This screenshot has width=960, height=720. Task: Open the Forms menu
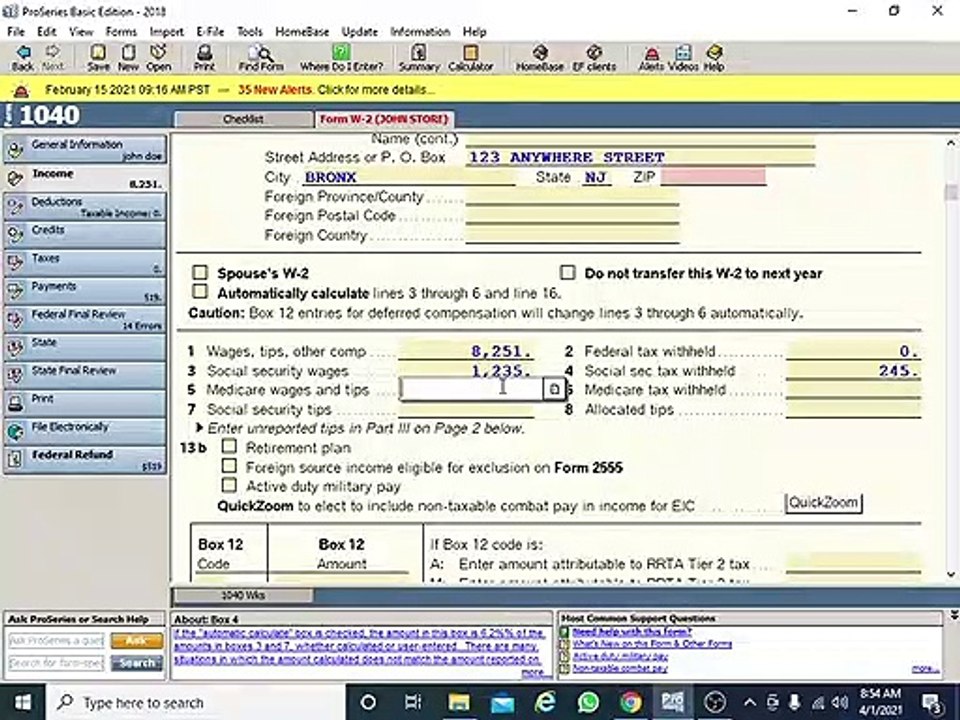pos(121,32)
